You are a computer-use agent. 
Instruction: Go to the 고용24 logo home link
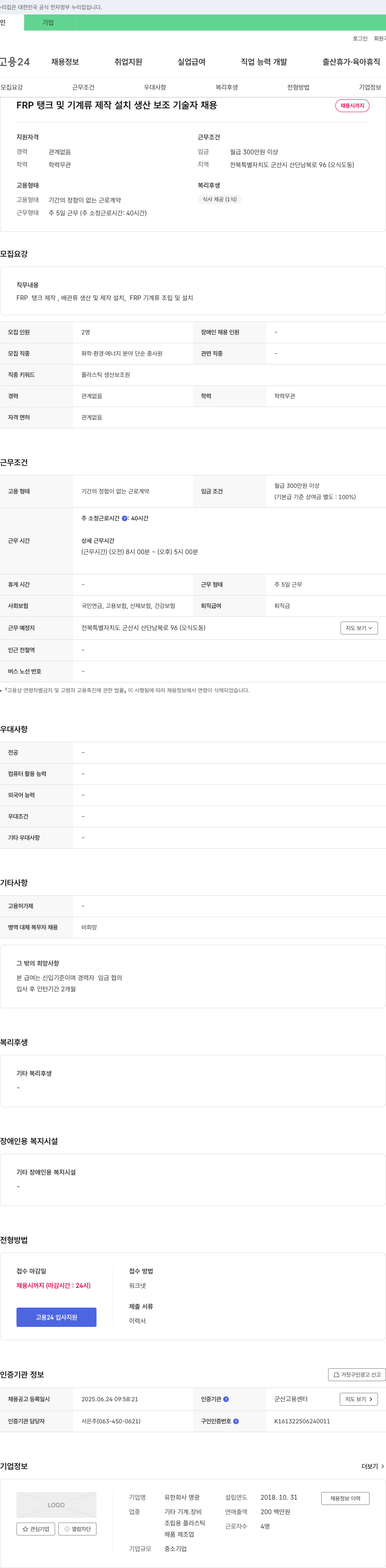point(14,61)
